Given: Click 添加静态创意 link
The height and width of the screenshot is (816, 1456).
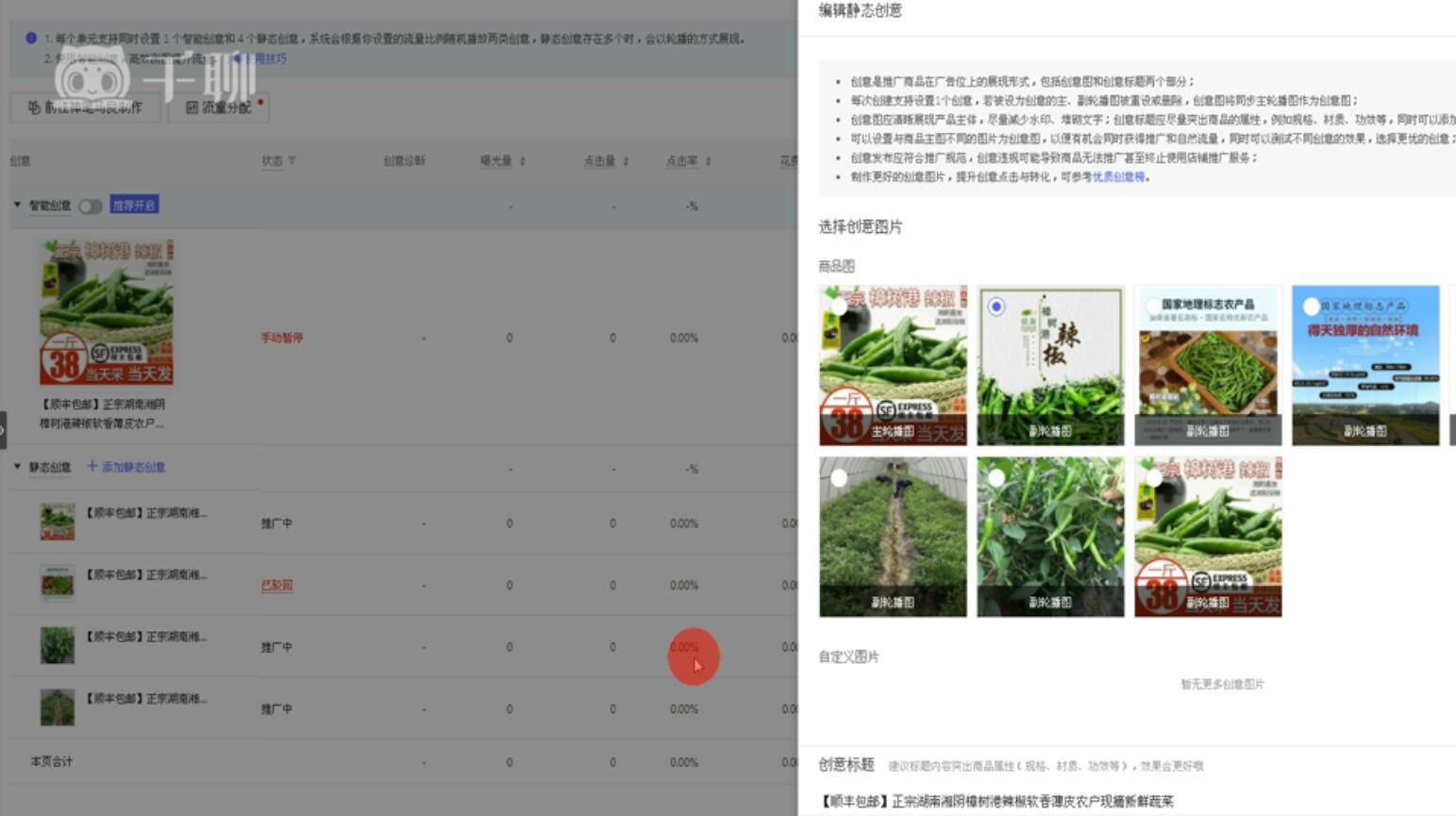Looking at the screenshot, I should pyautogui.click(x=126, y=467).
